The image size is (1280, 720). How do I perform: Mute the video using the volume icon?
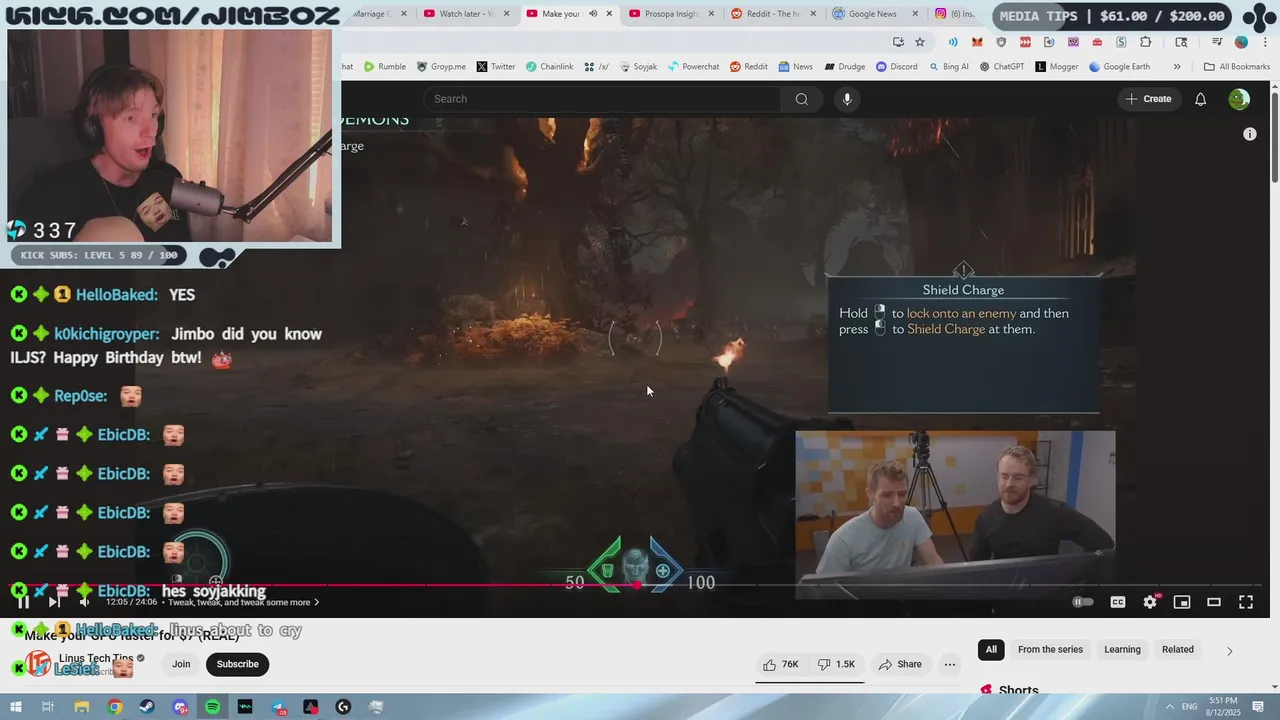(x=84, y=601)
